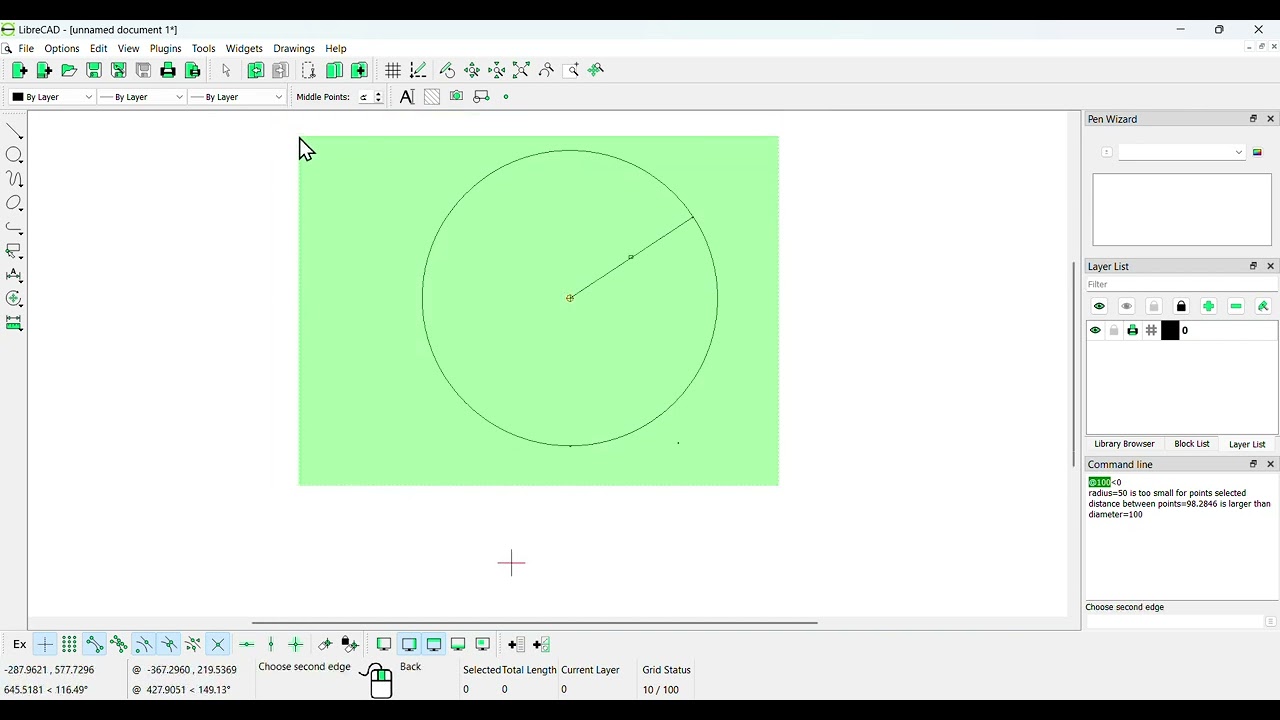
Task: Open the Info measure tools in left toolbar
Action: point(14,323)
